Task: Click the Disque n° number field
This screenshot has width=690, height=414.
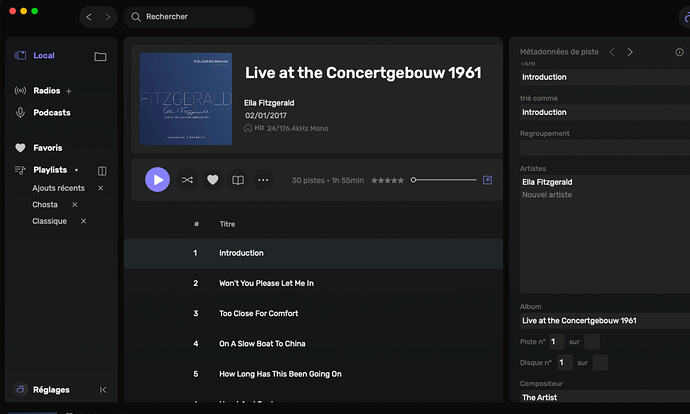Action: (565, 363)
